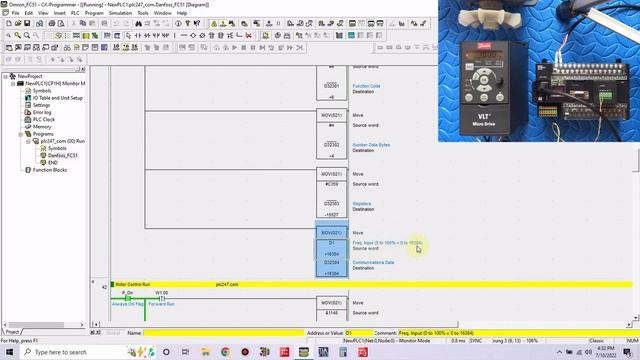Insert a New Closed Contact tool
Viewport: 640px width, 360px height.
pyautogui.click(x=147, y=36)
